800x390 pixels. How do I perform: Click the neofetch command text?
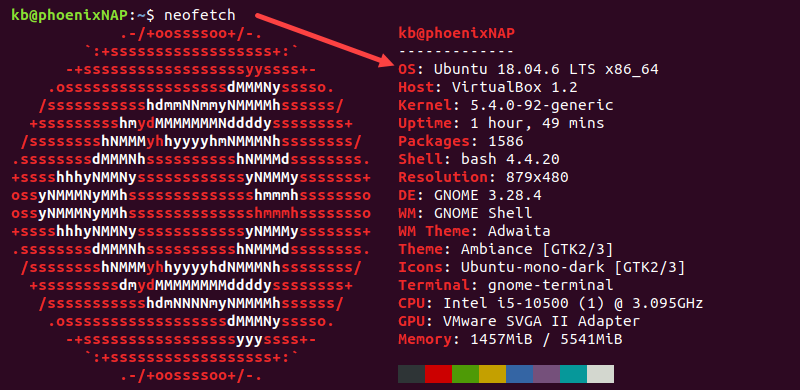[x=199, y=15]
